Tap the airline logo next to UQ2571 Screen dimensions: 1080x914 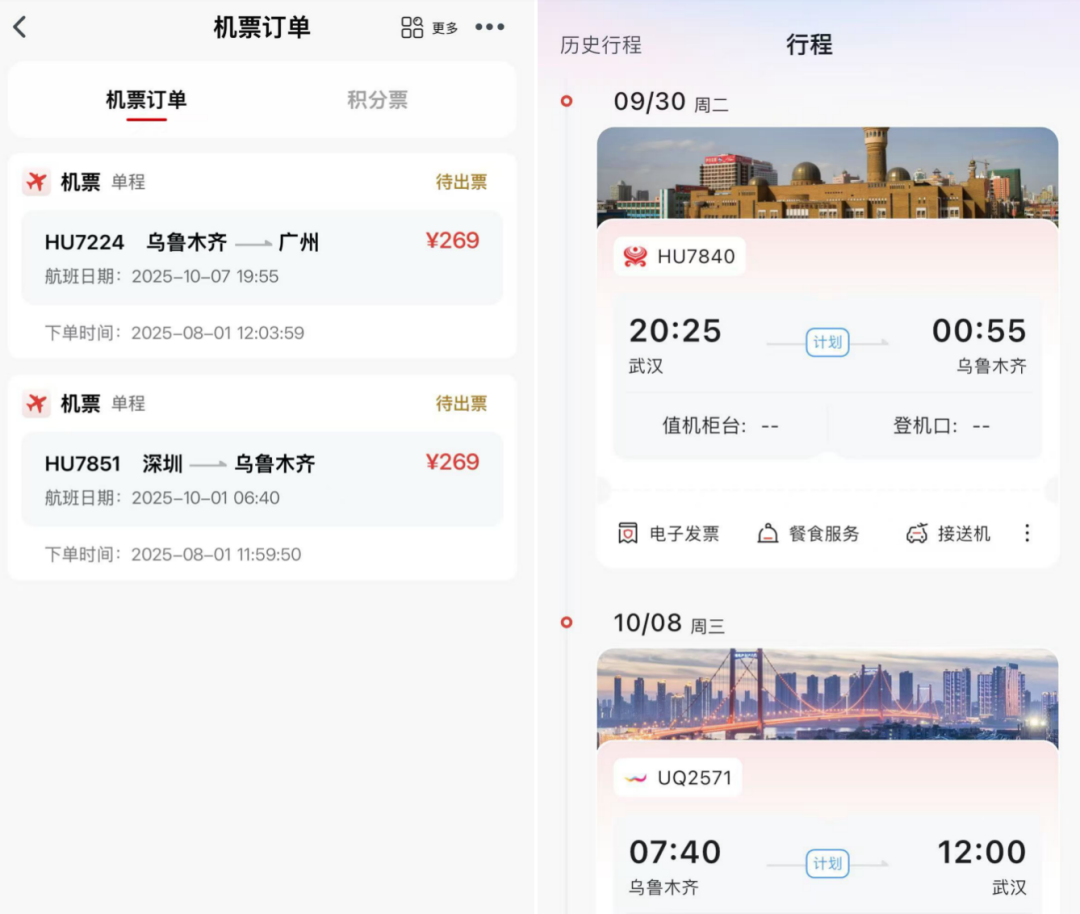(638, 776)
